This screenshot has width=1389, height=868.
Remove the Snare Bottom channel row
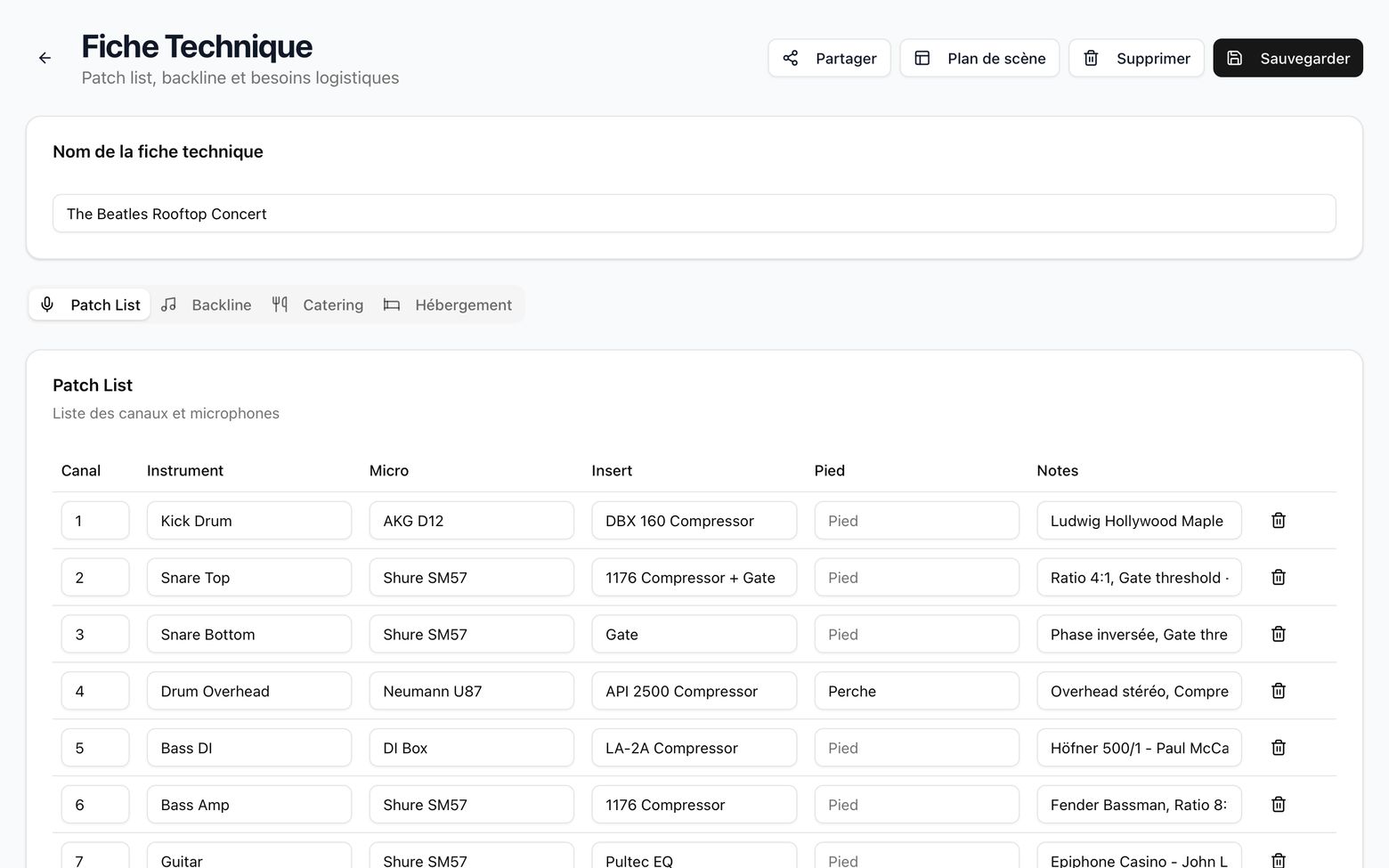[1279, 635]
